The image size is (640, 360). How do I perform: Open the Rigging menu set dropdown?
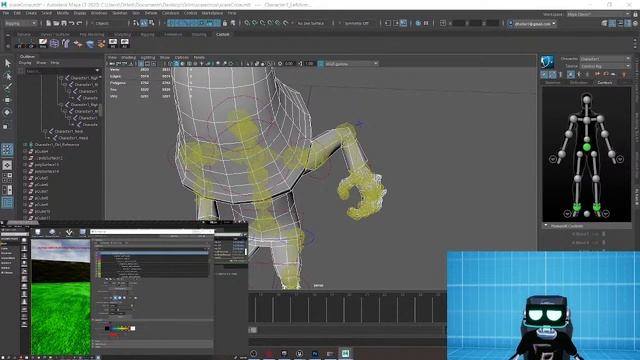[21, 23]
